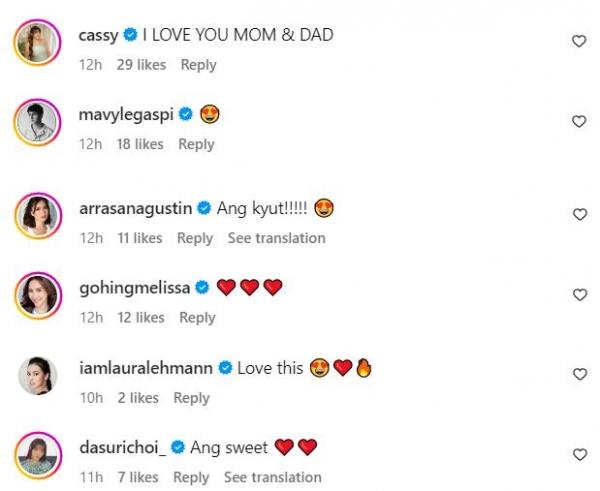The width and height of the screenshot is (600, 491).
Task: Open the gohingmelissa username link
Action: (135, 288)
